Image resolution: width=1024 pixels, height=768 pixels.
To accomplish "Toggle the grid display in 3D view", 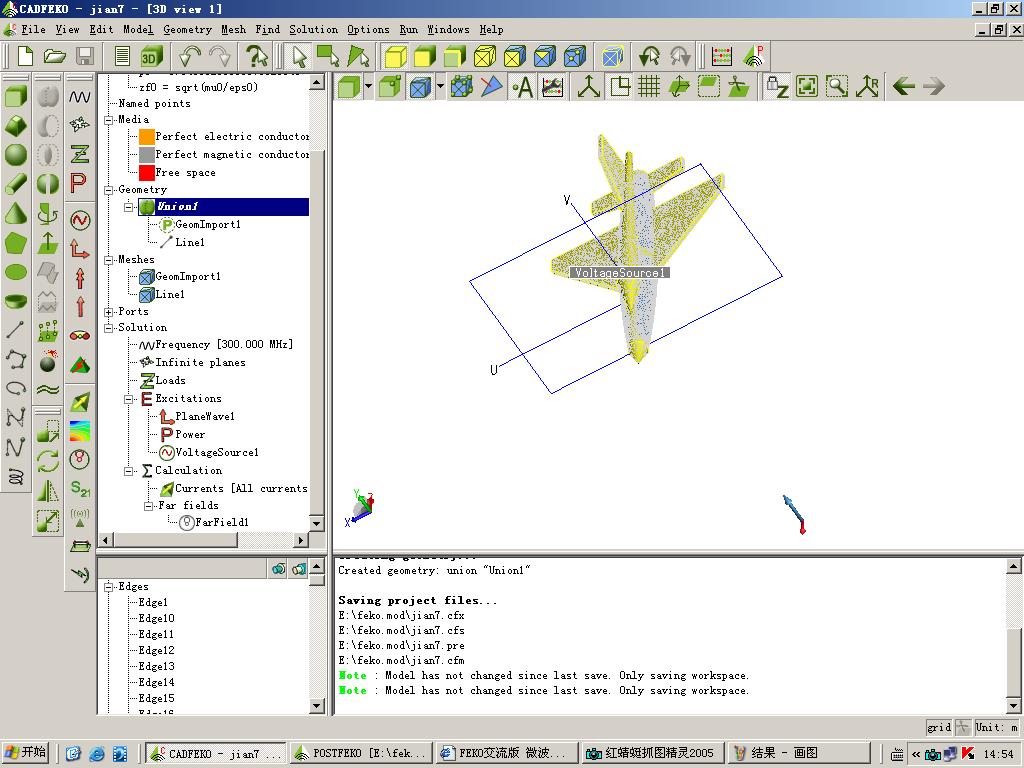I will [x=648, y=86].
